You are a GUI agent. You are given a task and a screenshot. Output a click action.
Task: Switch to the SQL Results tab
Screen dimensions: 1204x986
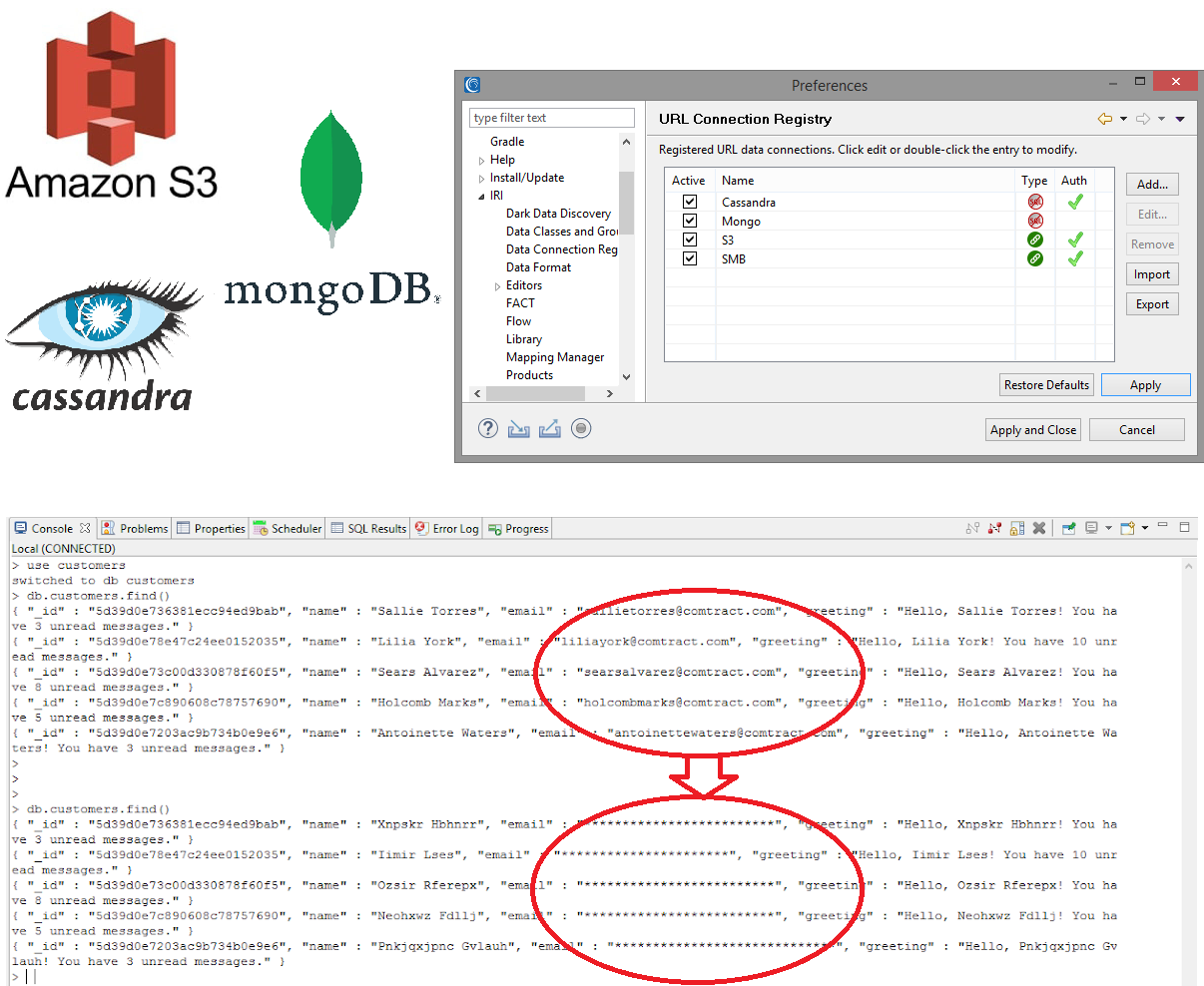[369, 528]
